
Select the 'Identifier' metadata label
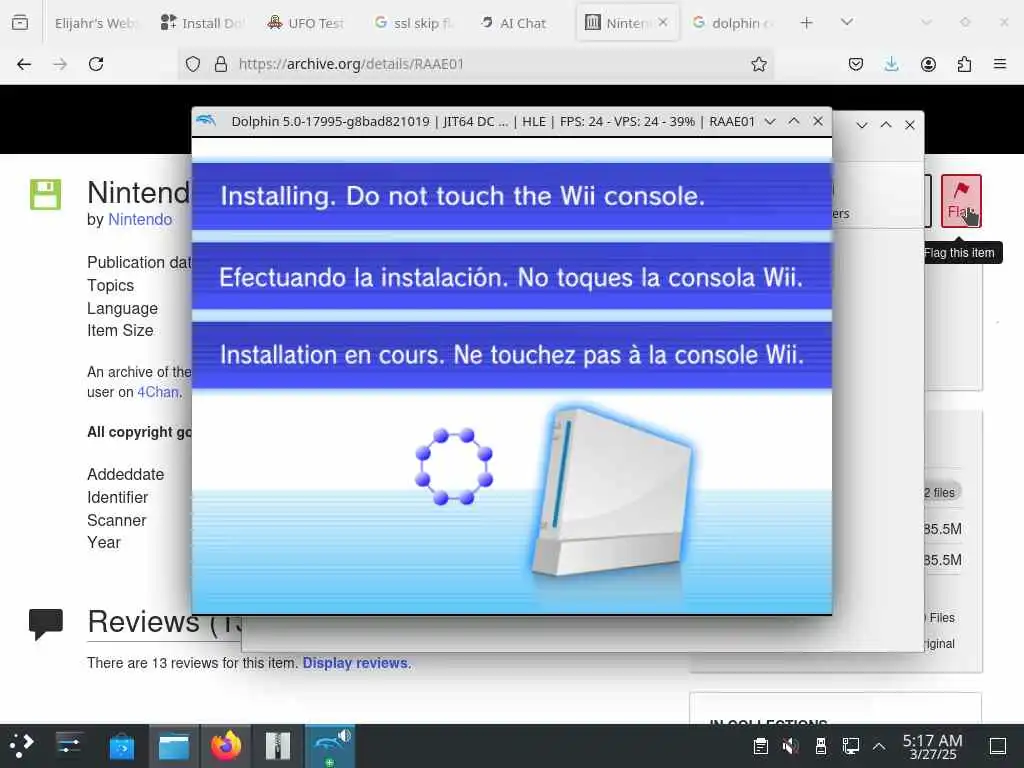[x=118, y=498]
